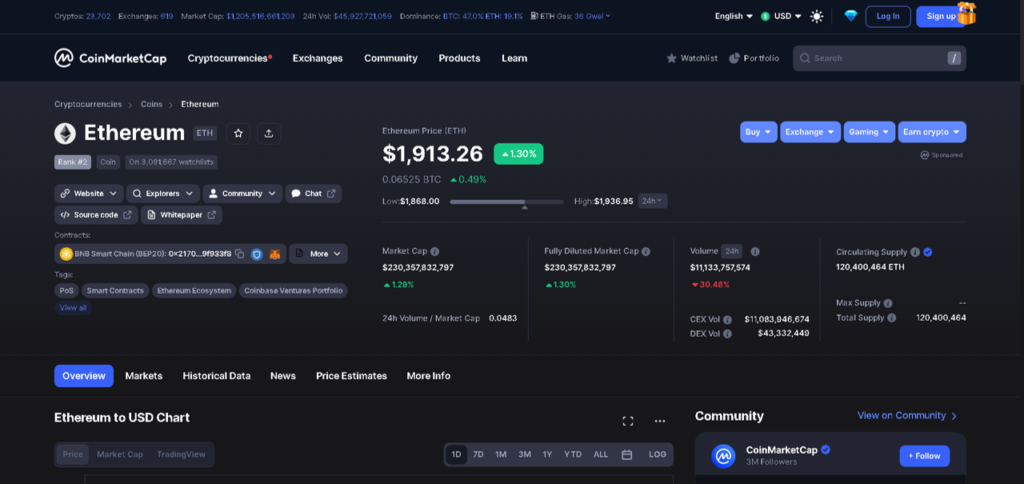Open View on Community link

pyautogui.click(x=907, y=415)
